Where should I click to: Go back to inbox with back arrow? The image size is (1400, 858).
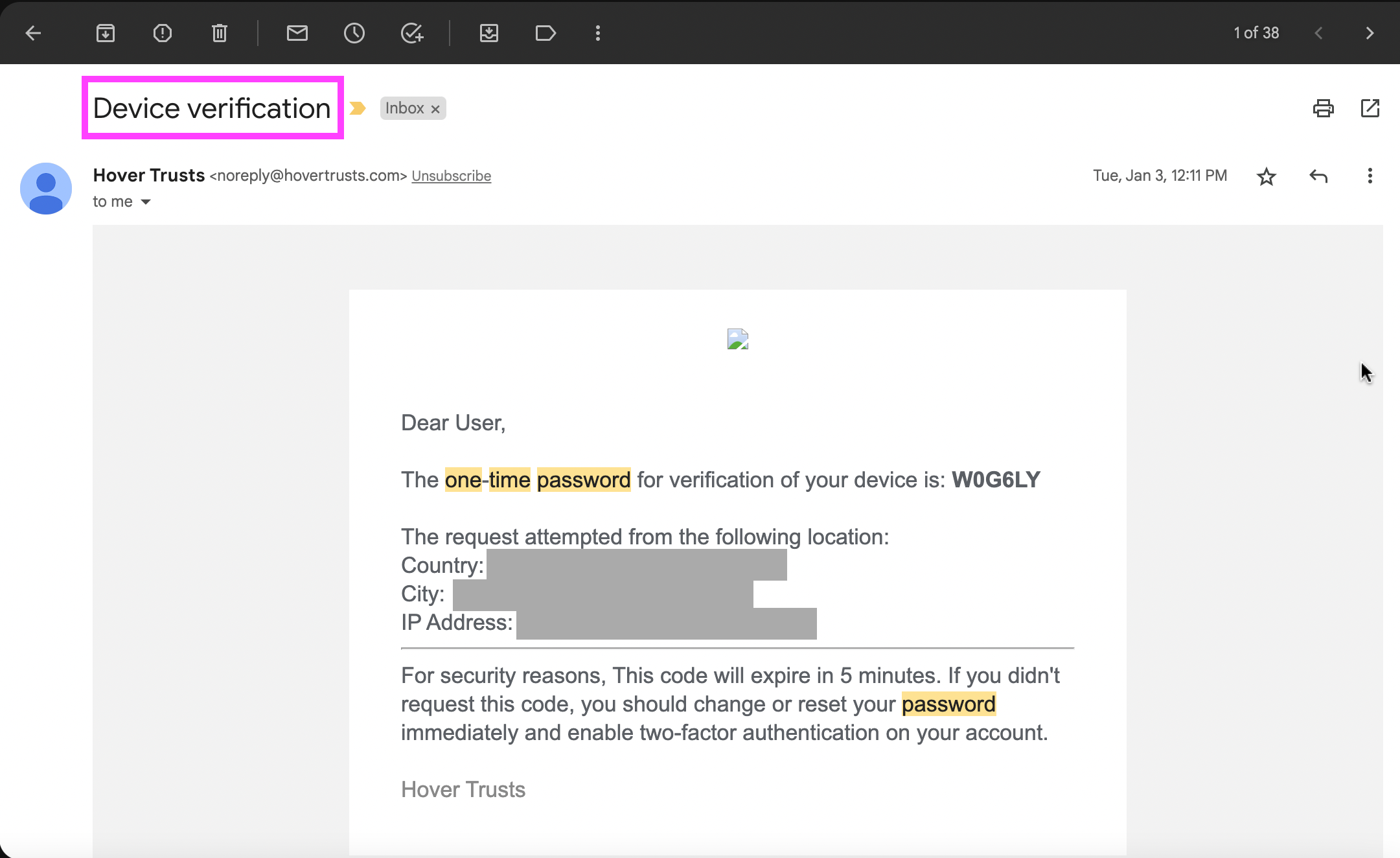coord(33,33)
